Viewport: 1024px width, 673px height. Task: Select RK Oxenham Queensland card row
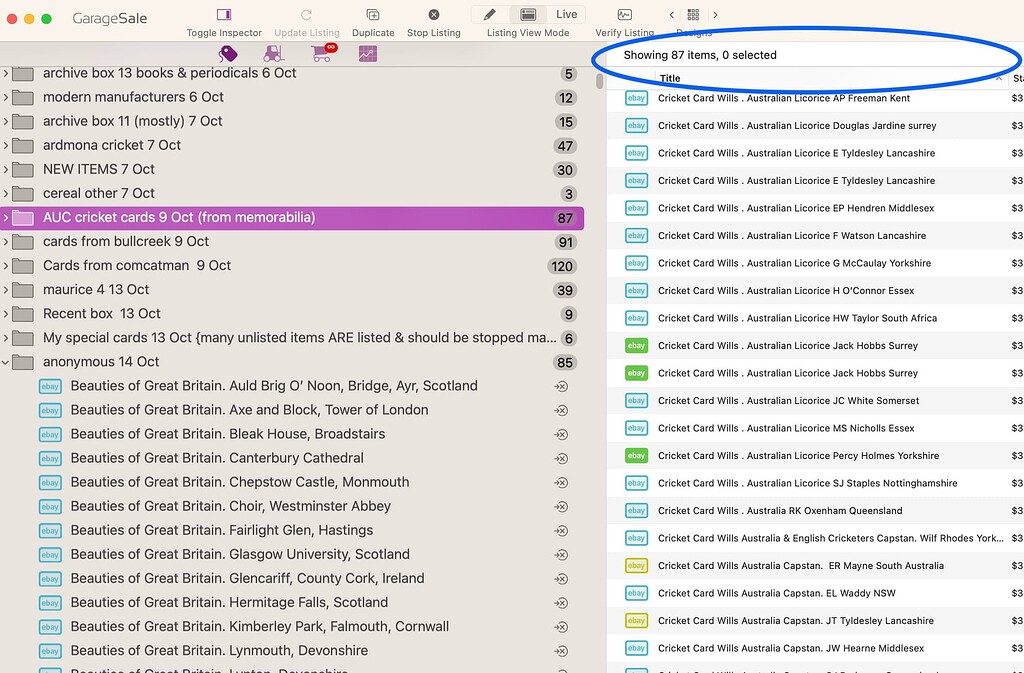point(815,510)
